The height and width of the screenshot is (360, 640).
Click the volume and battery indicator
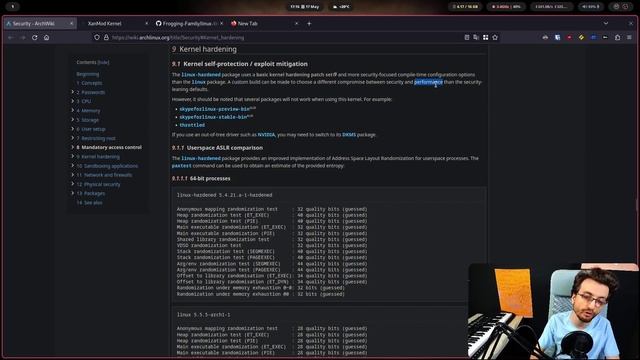tap(591, 7)
